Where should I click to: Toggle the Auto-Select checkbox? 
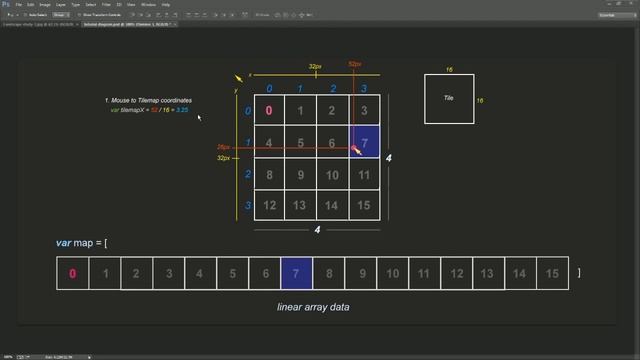click(25, 15)
